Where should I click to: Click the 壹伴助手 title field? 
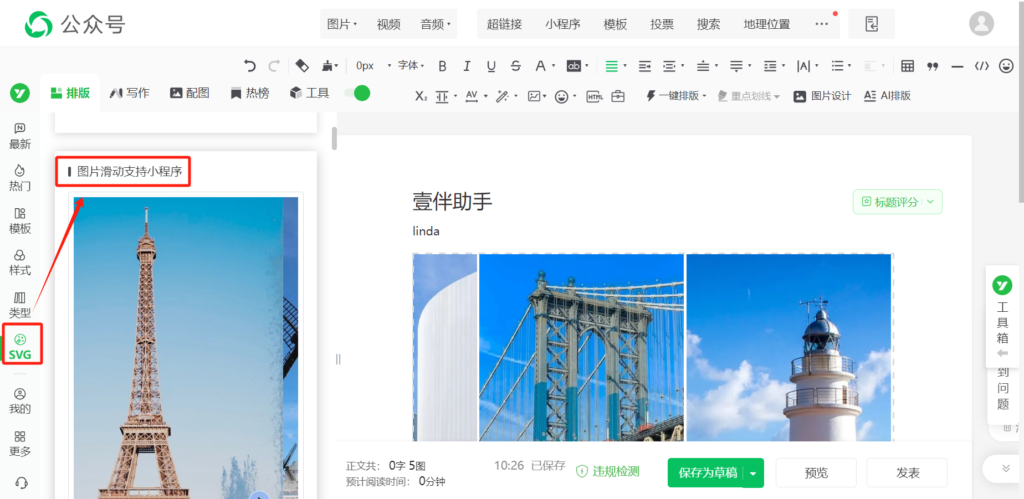point(453,202)
